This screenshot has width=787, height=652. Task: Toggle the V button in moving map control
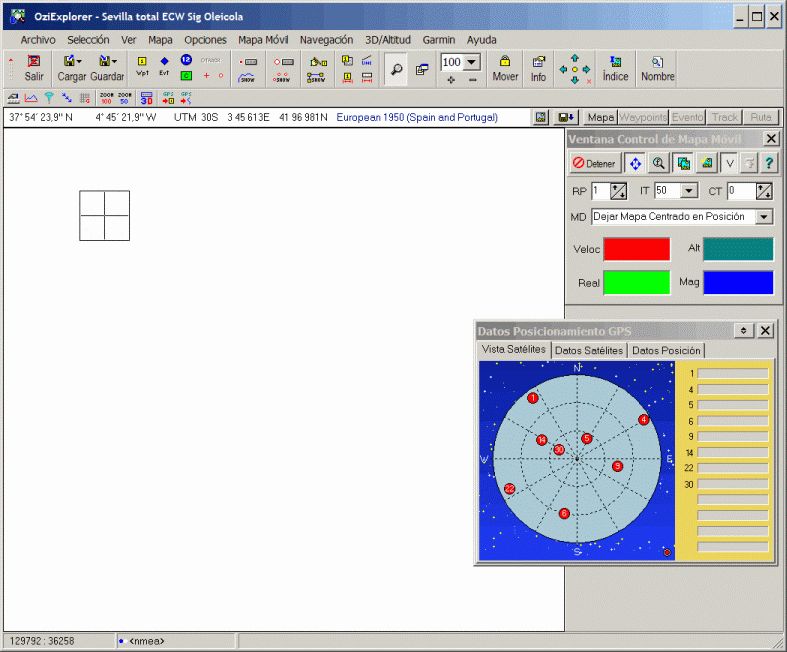coord(729,163)
